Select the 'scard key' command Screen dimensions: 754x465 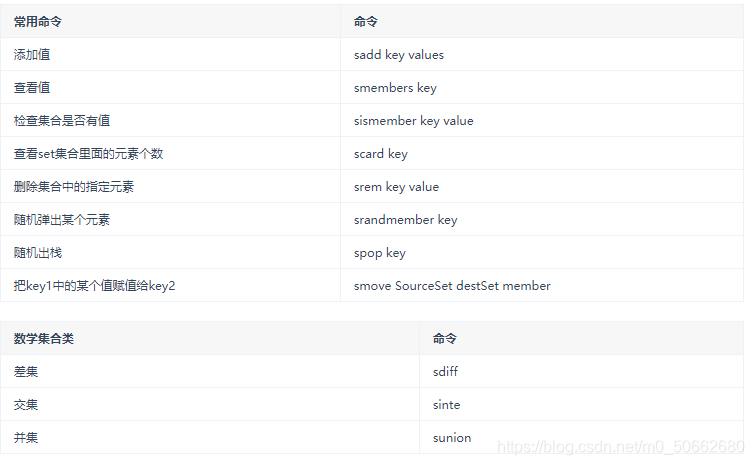click(x=381, y=154)
